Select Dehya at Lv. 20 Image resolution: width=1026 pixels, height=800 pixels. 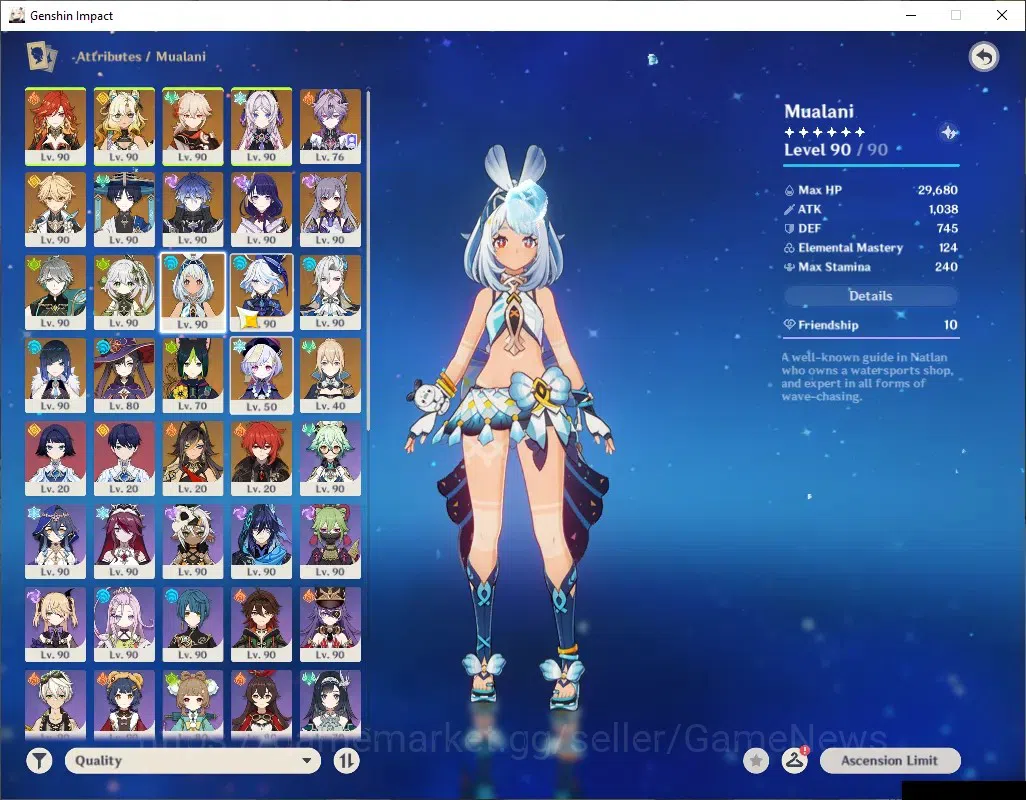(193, 459)
